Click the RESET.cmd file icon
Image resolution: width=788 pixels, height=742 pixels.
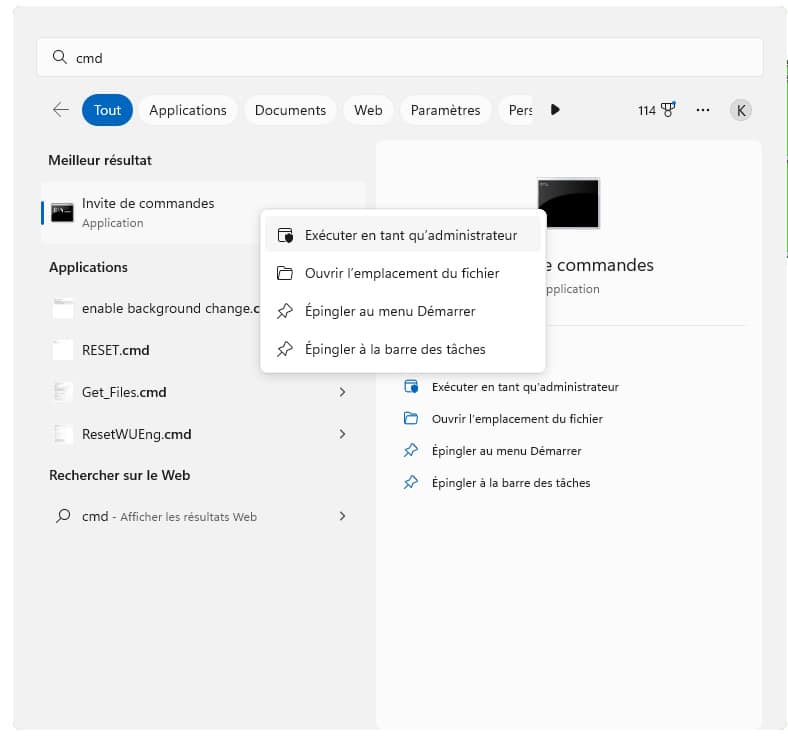pyautogui.click(x=64, y=350)
